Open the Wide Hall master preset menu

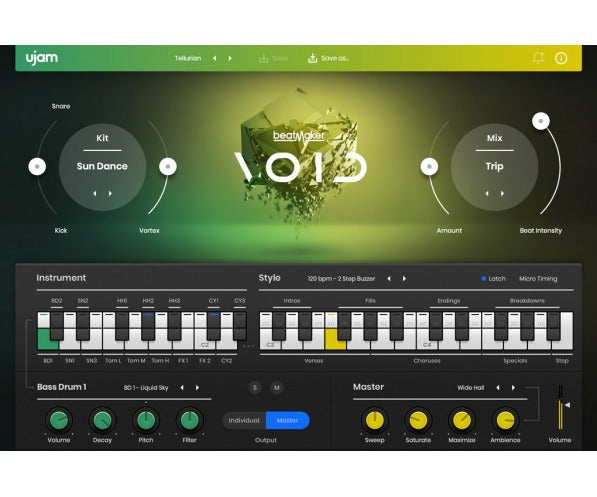[471, 388]
